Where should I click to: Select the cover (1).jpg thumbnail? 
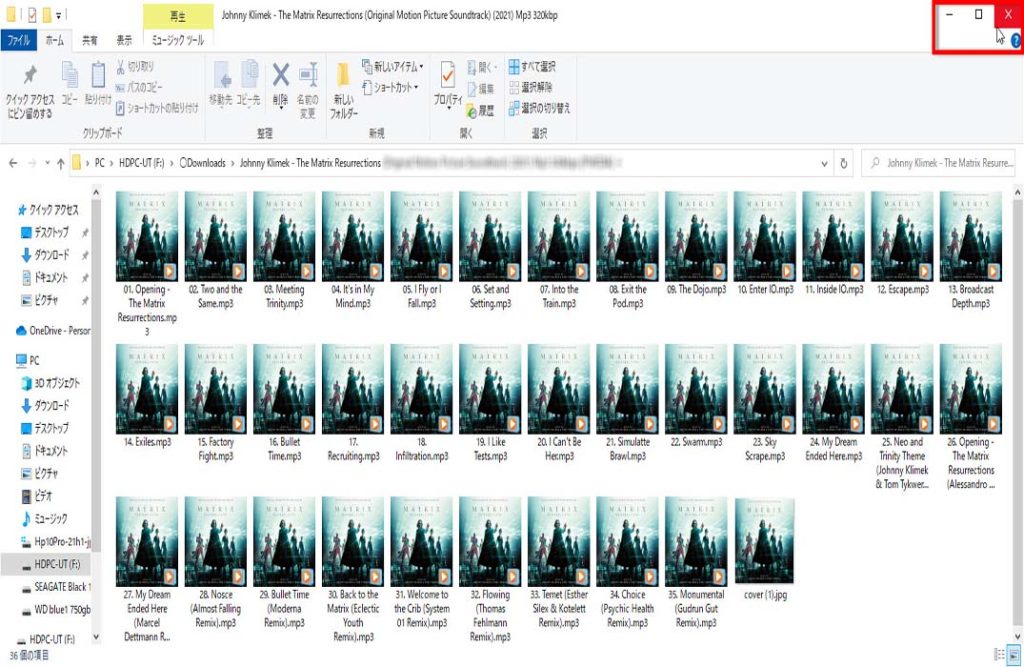click(764, 545)
